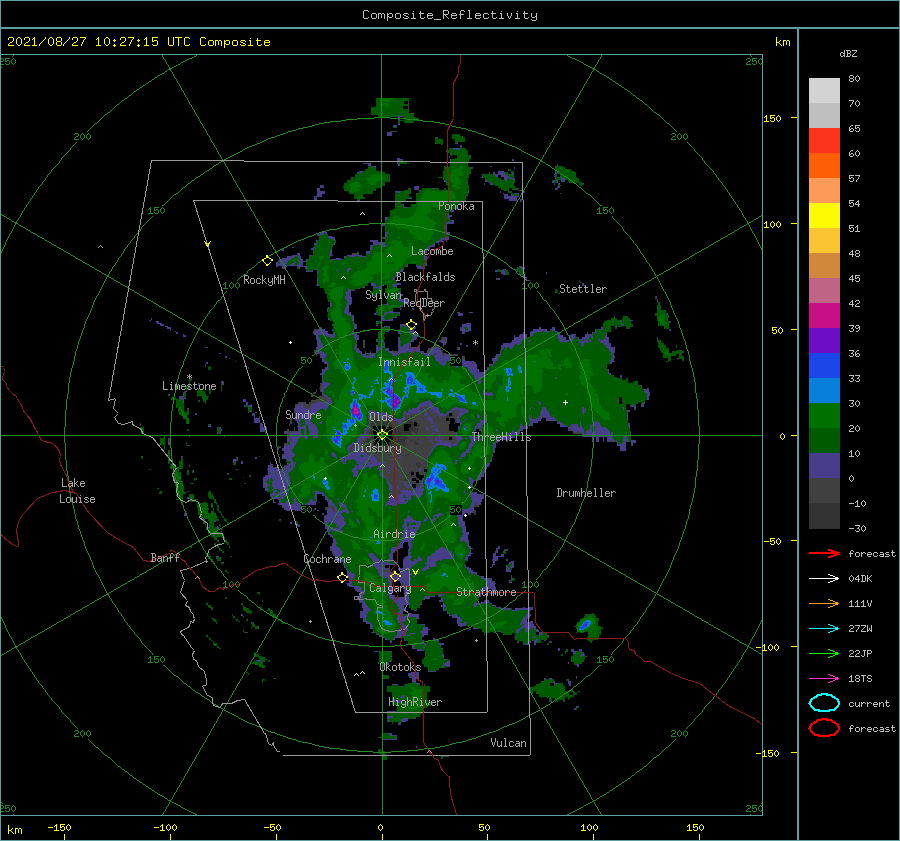Click the cyan 27ZW arrow icon
Image resolution: width=900 pixels, height=841 pixels.
tap(824, 629)
